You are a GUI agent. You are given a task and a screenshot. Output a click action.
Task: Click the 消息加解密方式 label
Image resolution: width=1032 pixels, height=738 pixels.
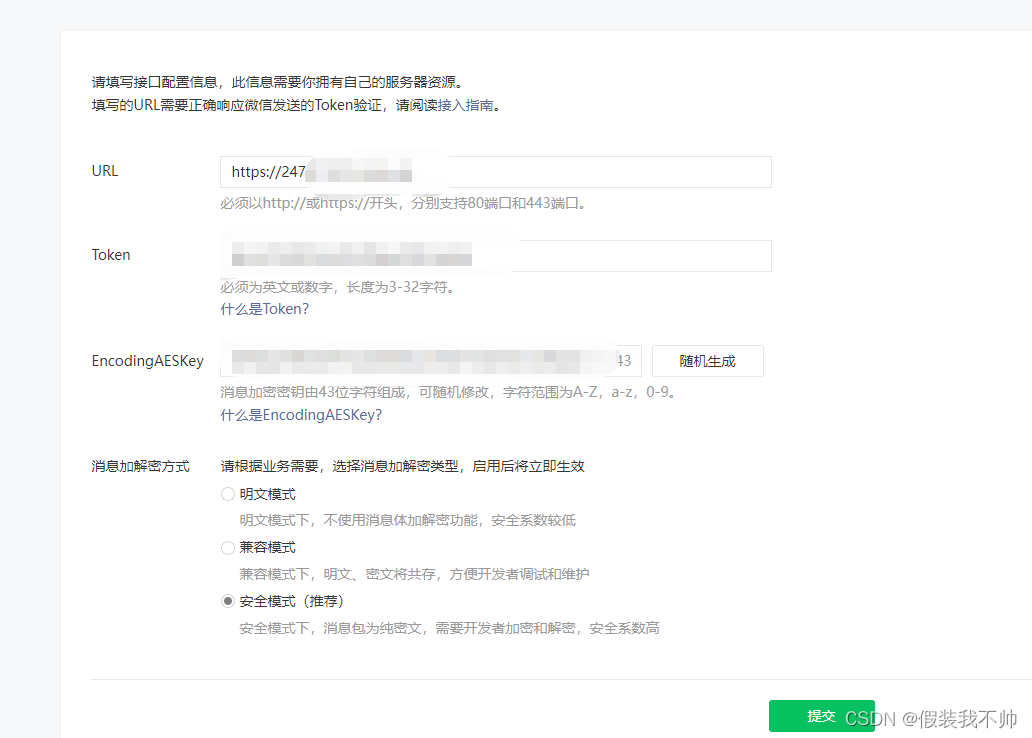140,466
